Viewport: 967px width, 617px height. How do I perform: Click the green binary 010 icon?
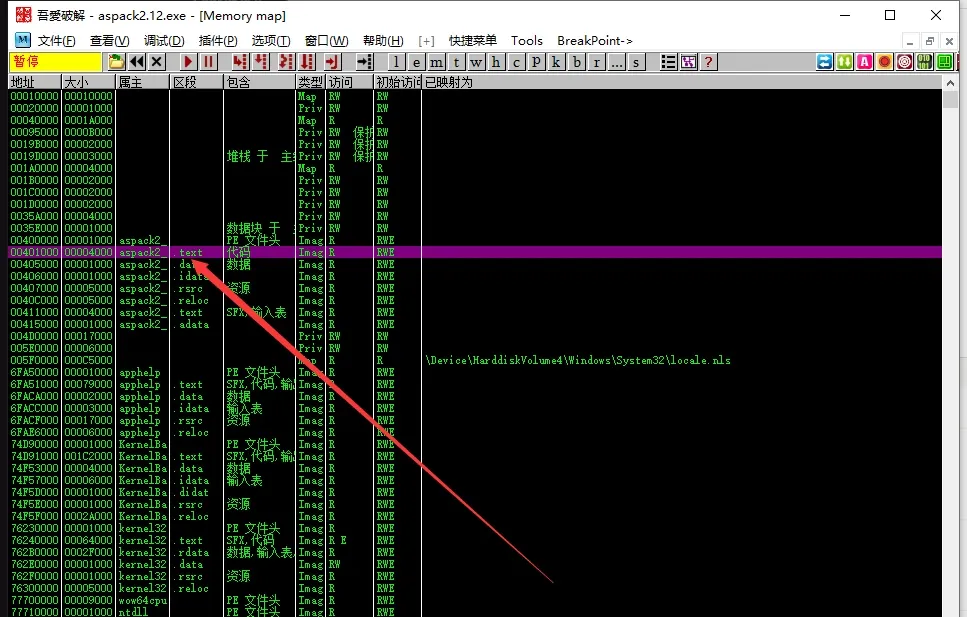[x=924, y=62]
